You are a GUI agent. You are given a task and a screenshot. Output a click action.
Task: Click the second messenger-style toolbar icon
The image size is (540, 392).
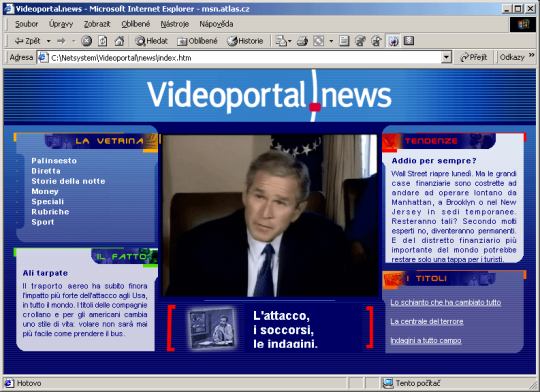click(376, 41)
